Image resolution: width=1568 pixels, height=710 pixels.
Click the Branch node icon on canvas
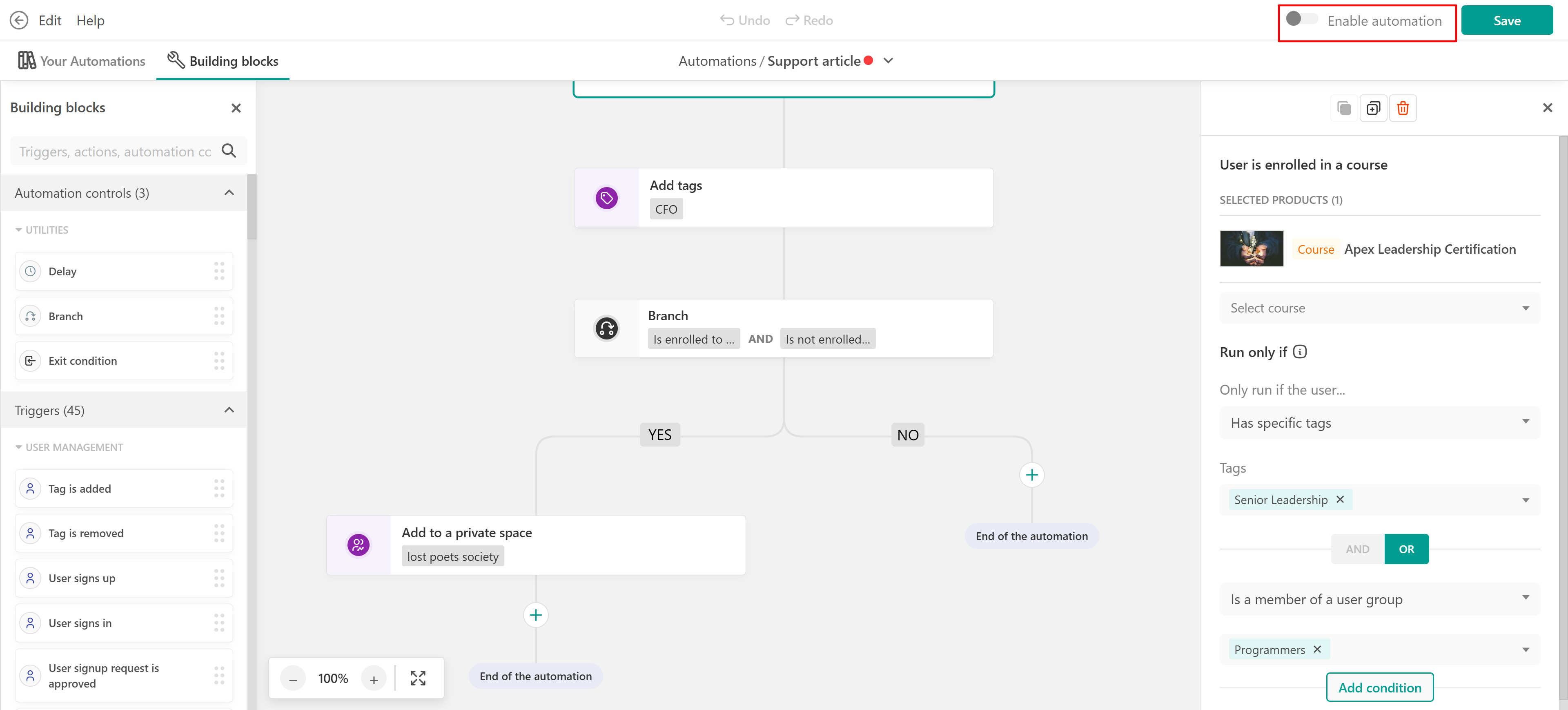(x=606, y=328)
